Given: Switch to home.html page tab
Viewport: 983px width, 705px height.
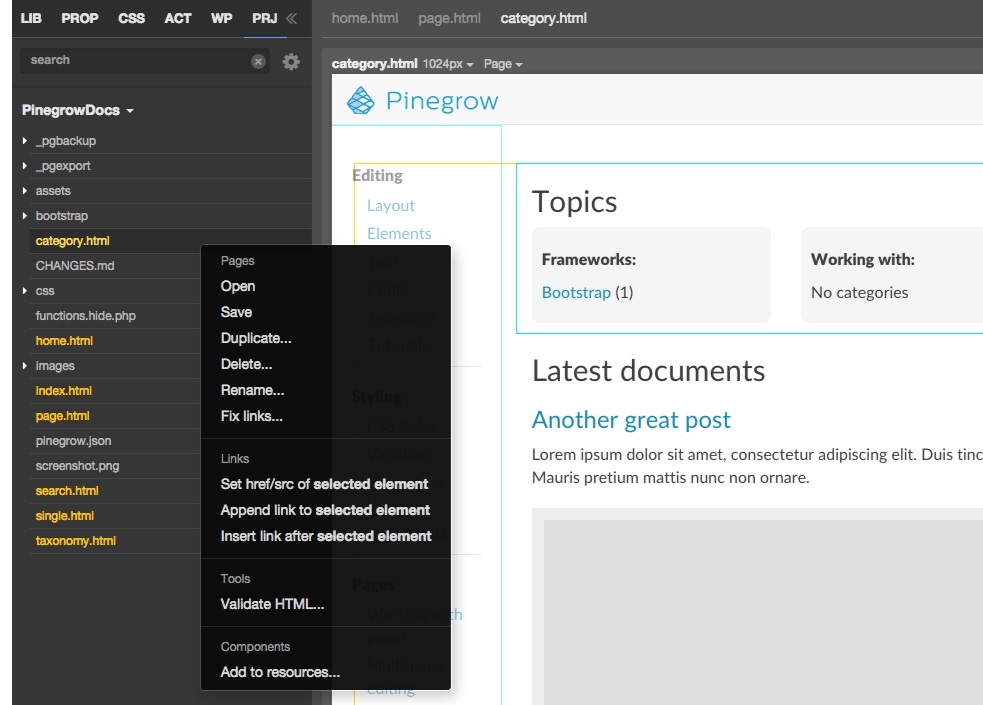Looking at the screenshot, I should point(365,19).
